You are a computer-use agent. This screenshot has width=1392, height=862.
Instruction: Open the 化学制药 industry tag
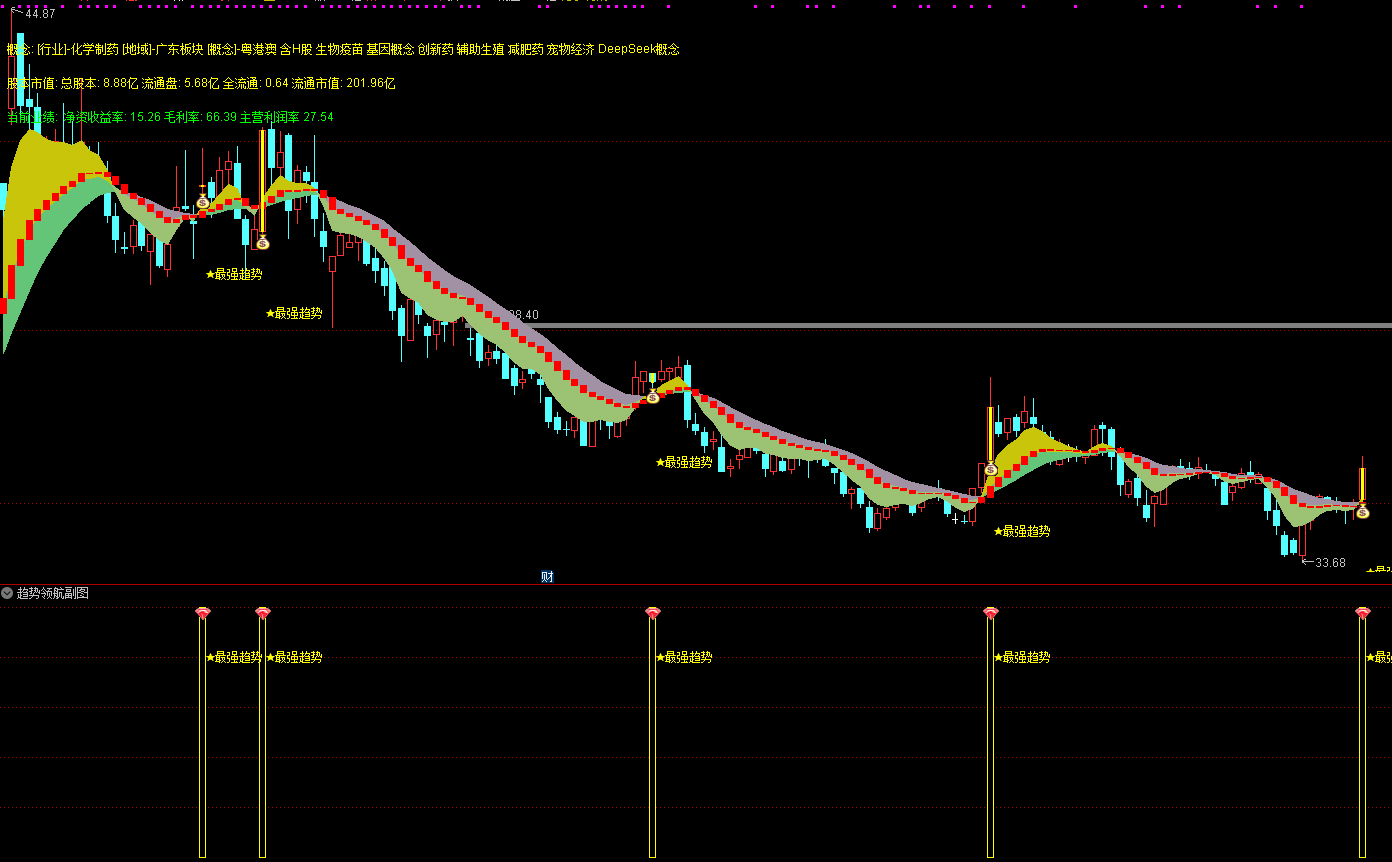[95, 49]
